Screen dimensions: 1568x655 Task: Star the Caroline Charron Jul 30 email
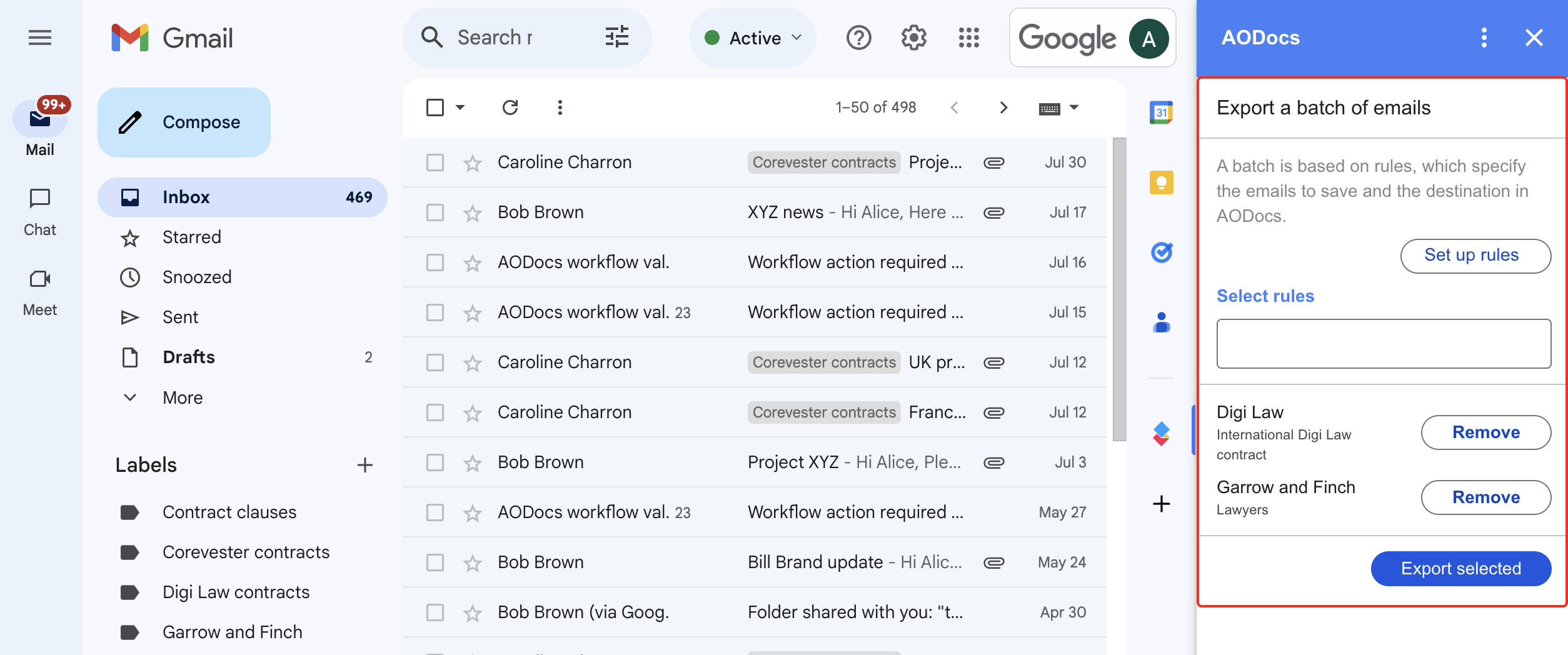pyautogui.click(x=472, y=163)
